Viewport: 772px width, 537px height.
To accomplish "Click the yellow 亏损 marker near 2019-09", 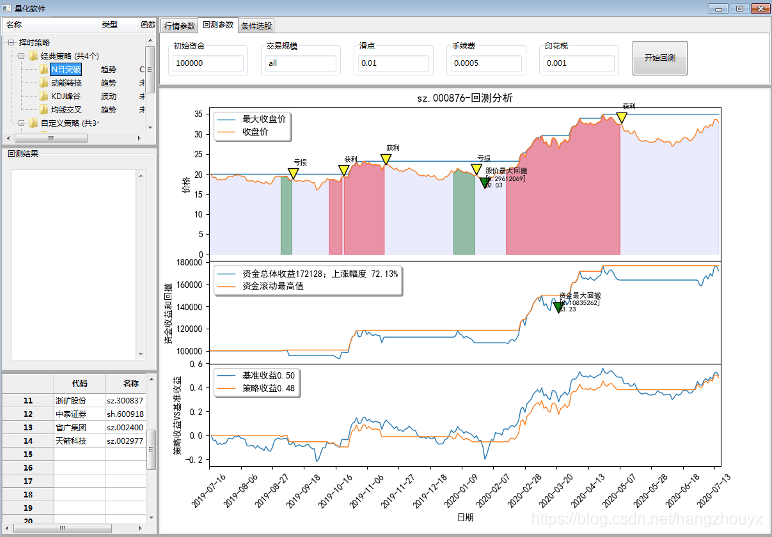I will point(293,173).
